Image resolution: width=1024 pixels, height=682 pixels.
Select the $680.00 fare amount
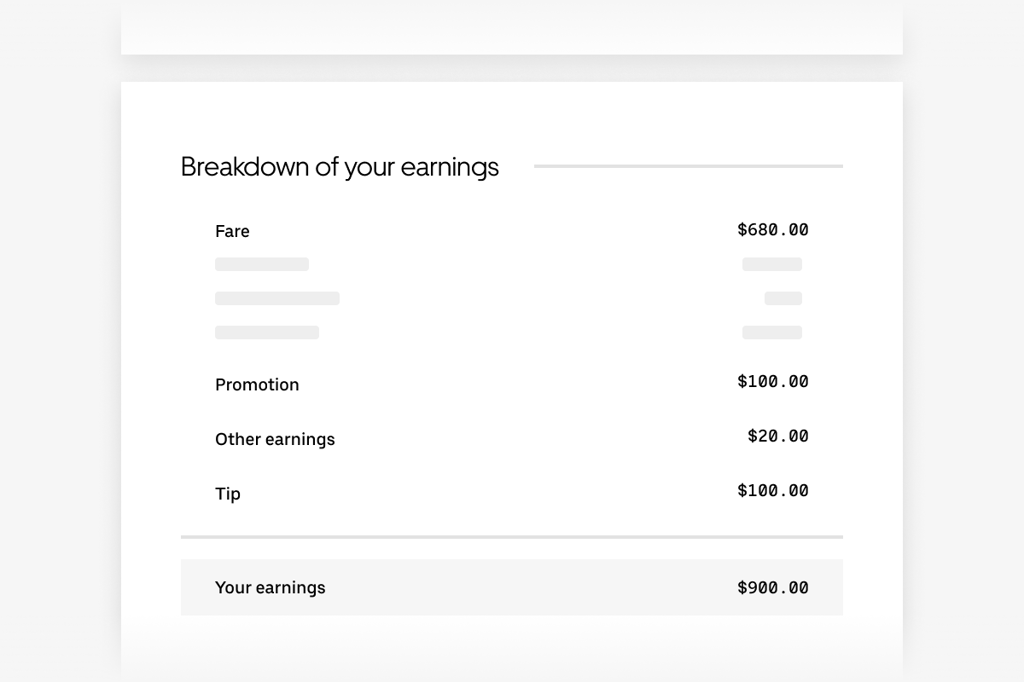[773, 230]
